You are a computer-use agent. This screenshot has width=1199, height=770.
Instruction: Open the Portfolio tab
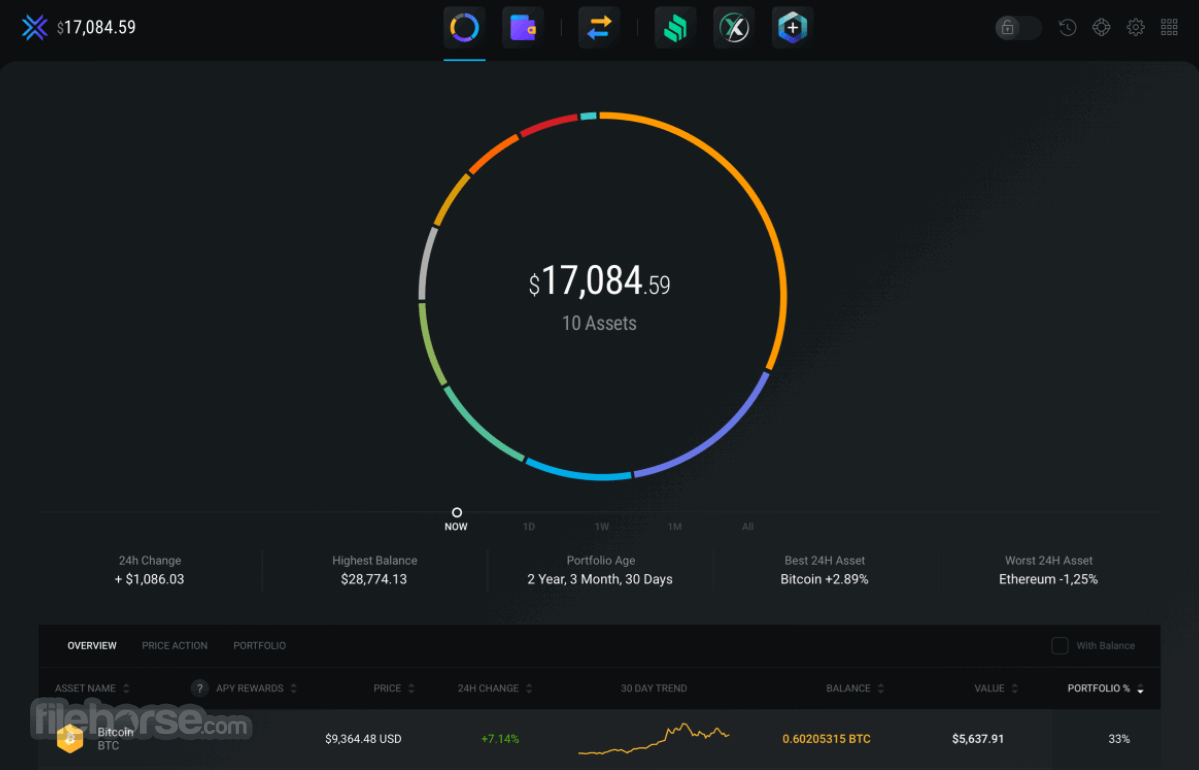(259, 645)
